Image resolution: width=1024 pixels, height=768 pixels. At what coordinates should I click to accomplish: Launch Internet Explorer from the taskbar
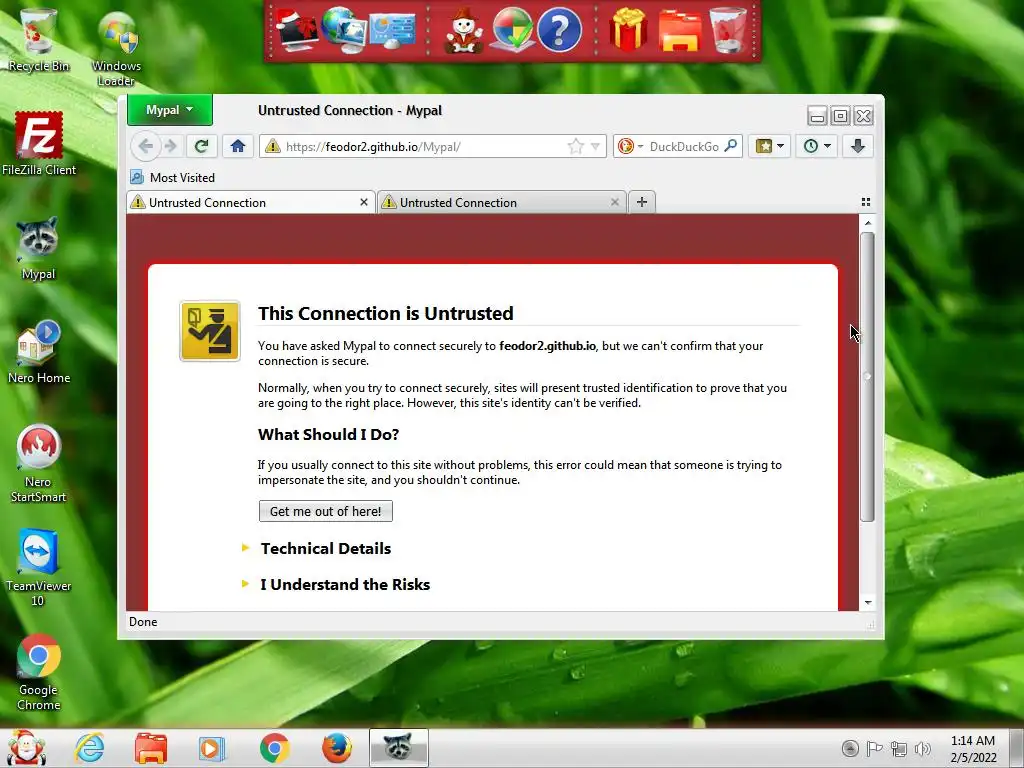89,748
